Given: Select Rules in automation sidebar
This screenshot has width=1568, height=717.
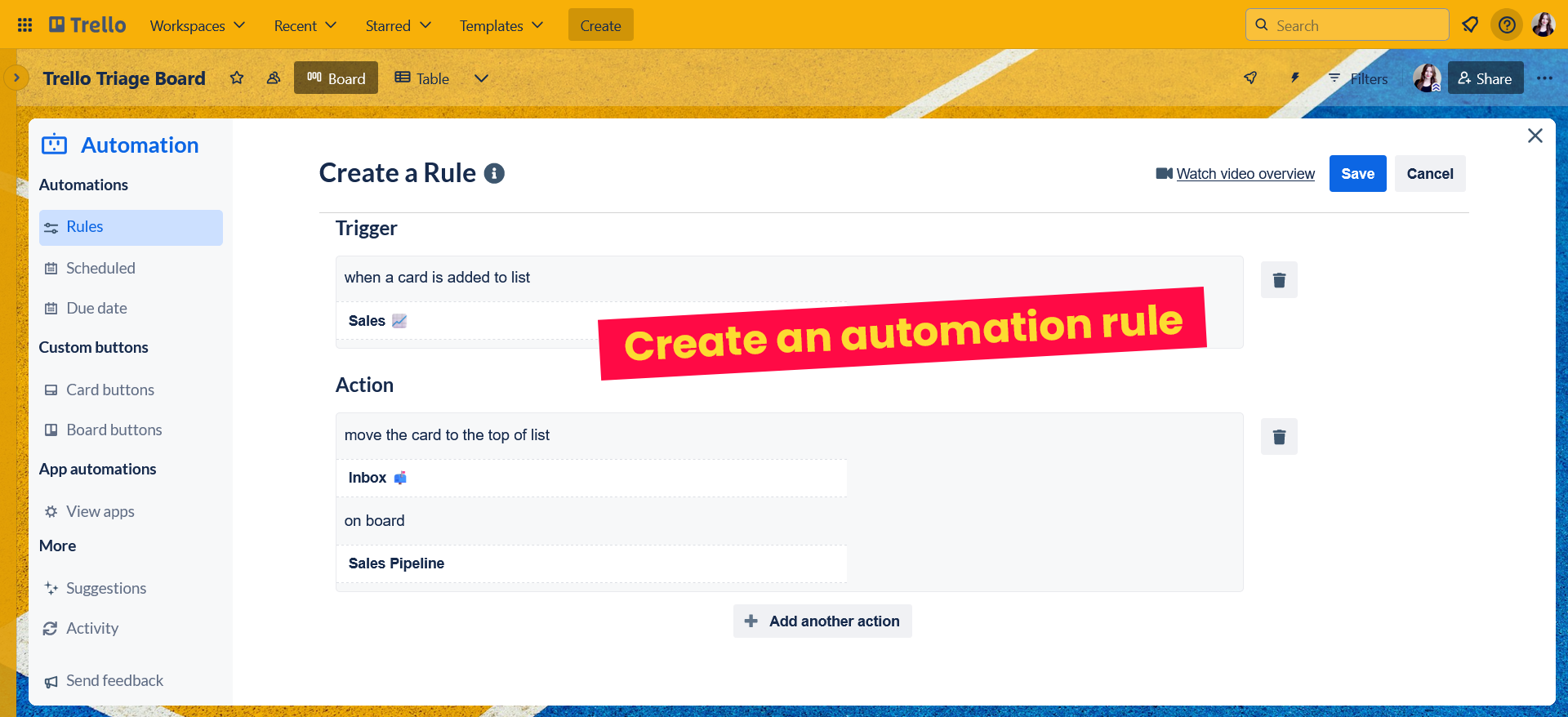Looking at the screenshot, I should click(131, 228).
